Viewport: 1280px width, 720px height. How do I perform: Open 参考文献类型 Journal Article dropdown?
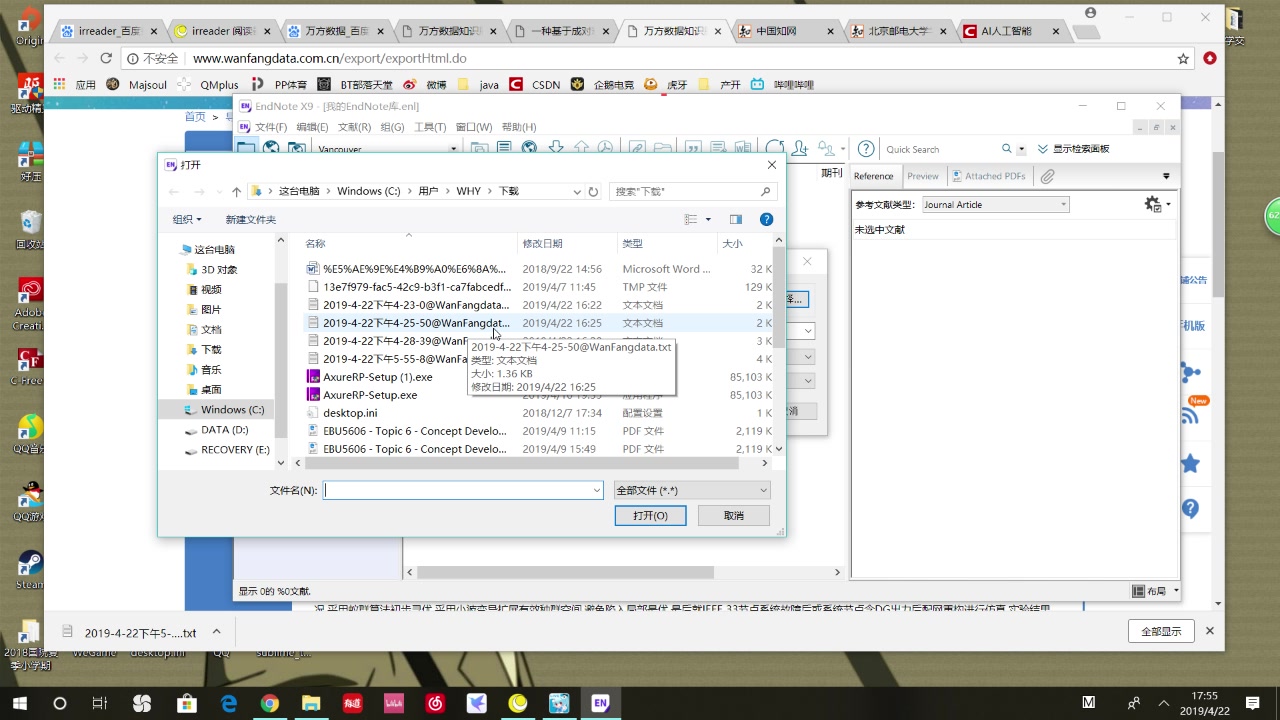coord(994,204)
